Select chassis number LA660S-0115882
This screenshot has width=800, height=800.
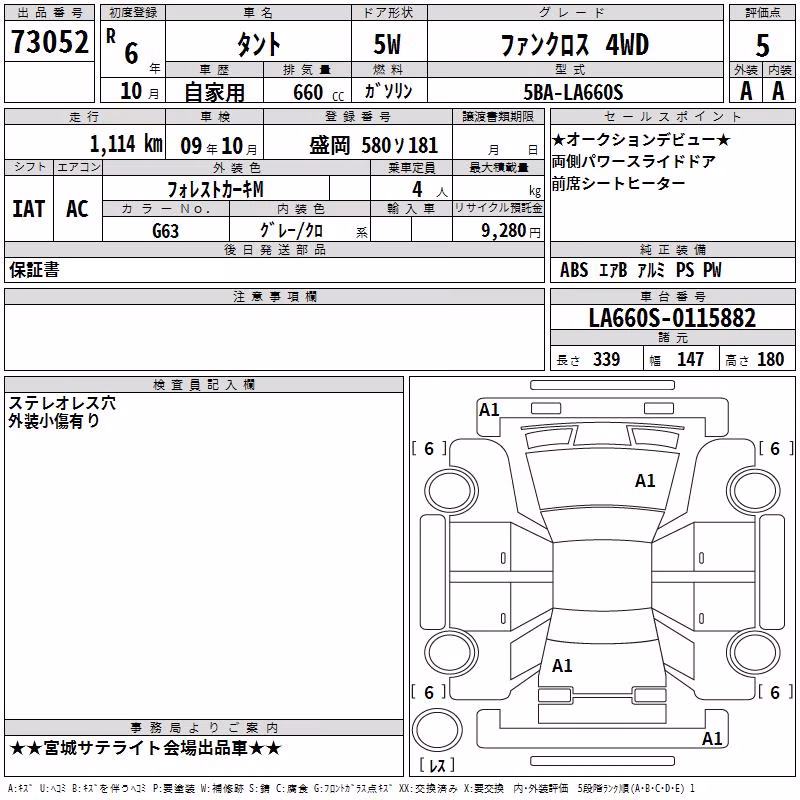672,318
